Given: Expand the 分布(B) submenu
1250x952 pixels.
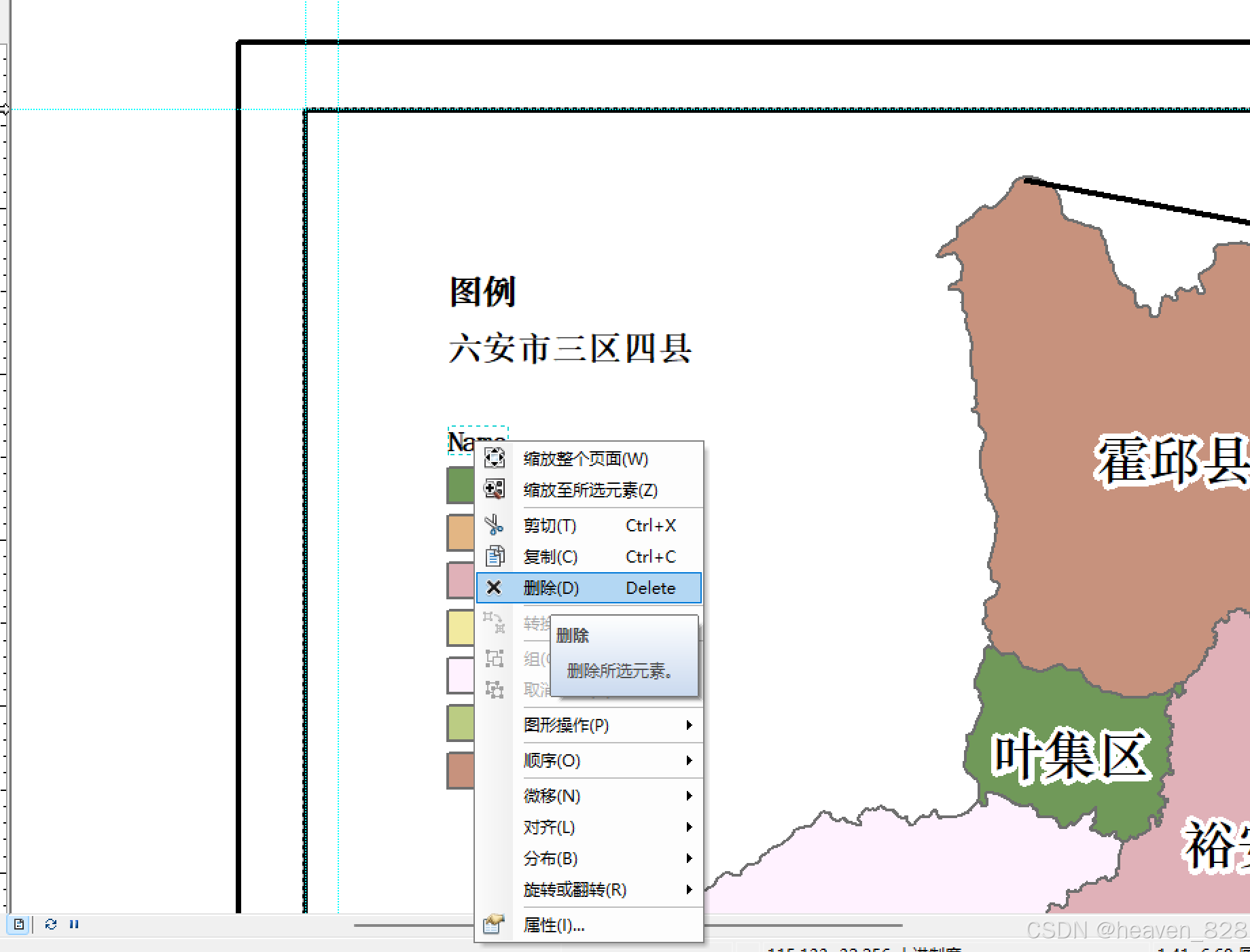Looking at the screenshot, I should [589, 858].
